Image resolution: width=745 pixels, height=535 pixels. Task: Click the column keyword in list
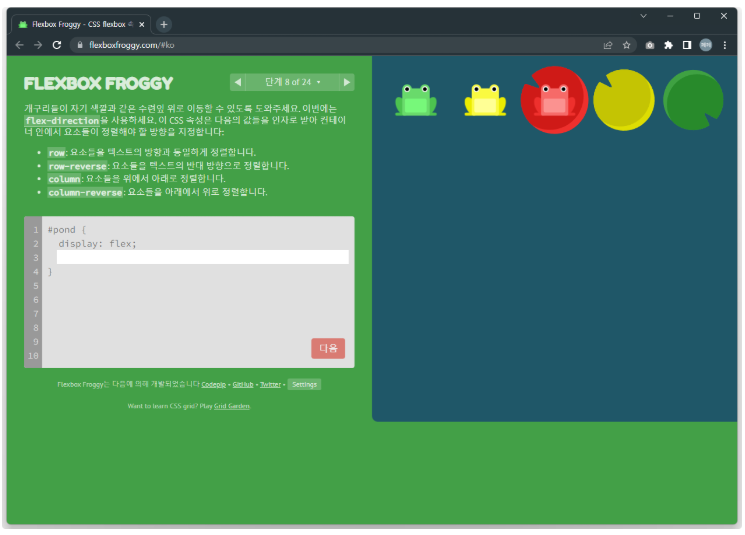coord(64,179)
